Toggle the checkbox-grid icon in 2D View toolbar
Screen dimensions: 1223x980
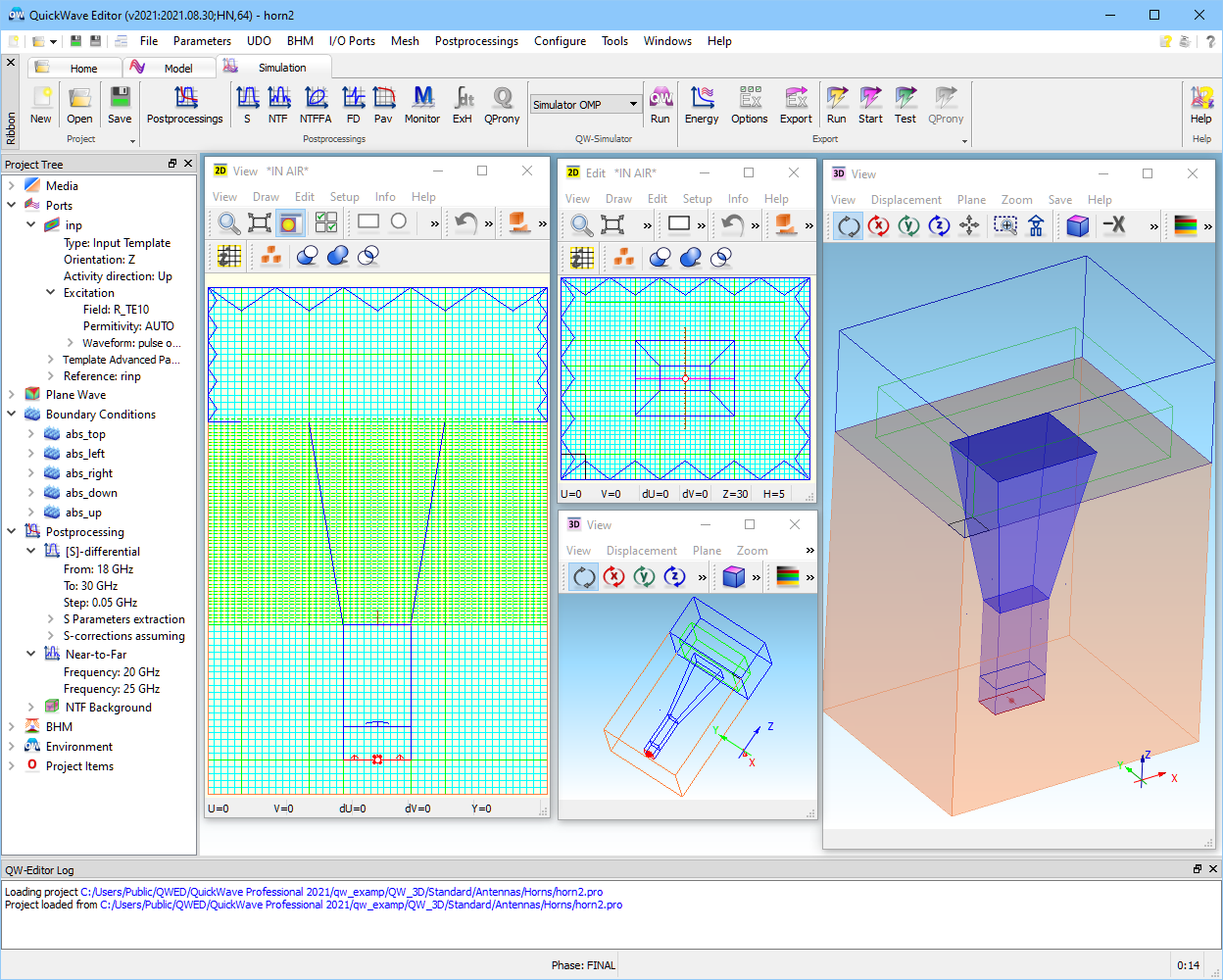point(326,222)
